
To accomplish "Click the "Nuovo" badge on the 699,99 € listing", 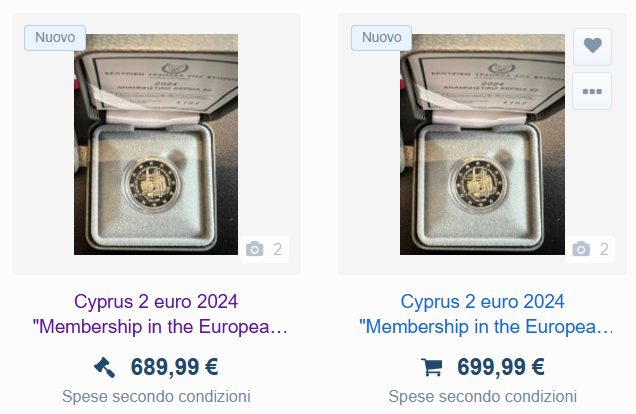I will pos(381,37).
